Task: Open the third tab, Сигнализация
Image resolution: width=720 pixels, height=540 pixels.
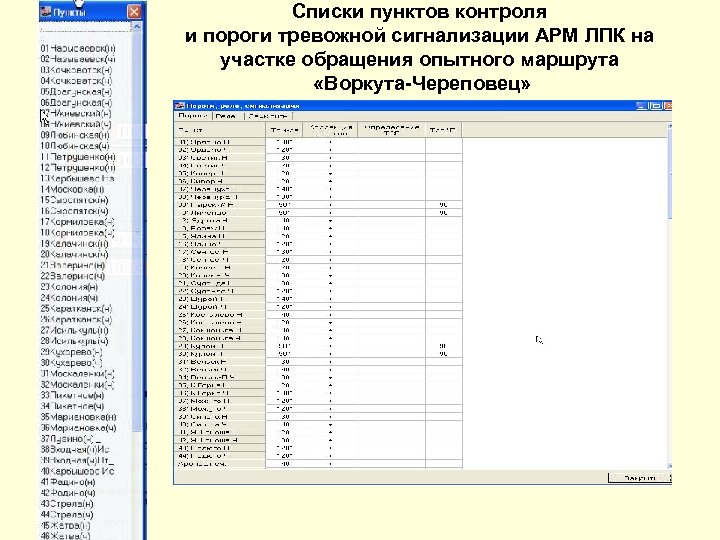Action: tap(268, 116)
